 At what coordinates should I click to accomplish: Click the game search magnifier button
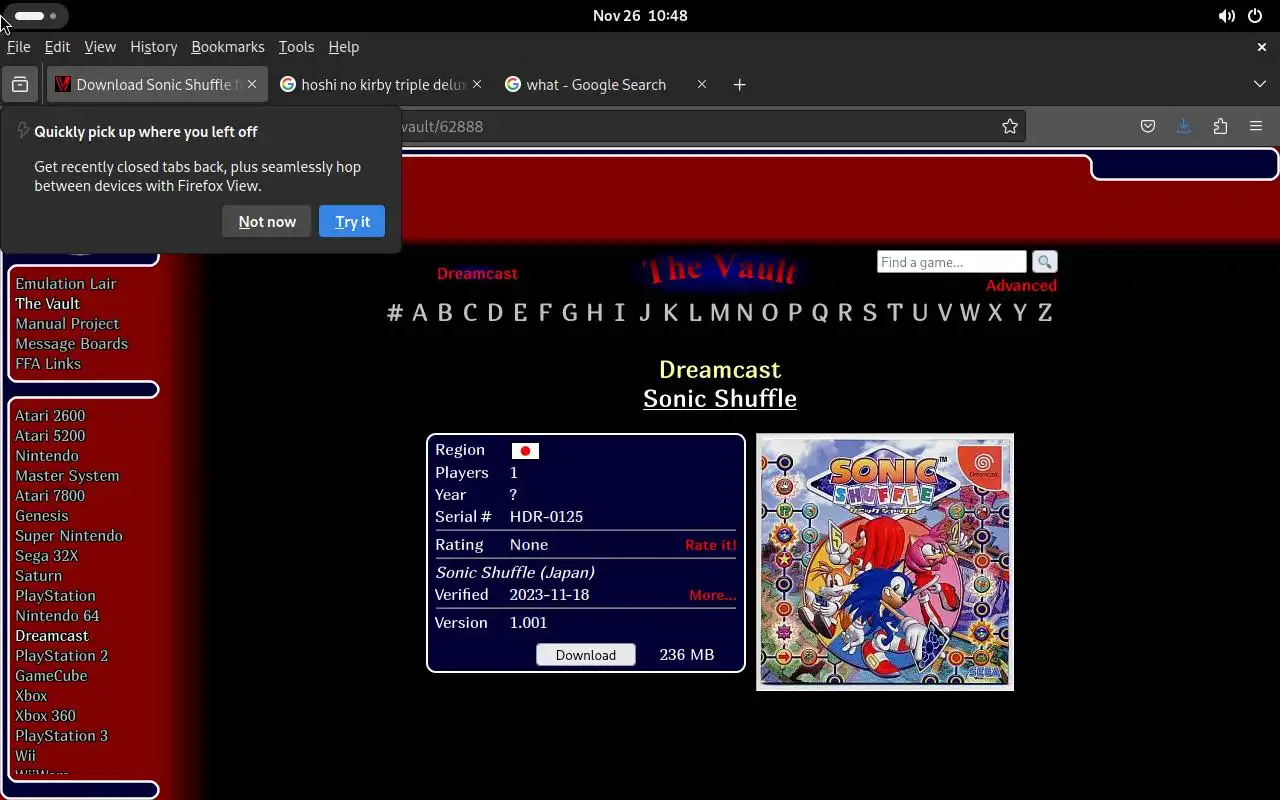[x=1044, y=262]
